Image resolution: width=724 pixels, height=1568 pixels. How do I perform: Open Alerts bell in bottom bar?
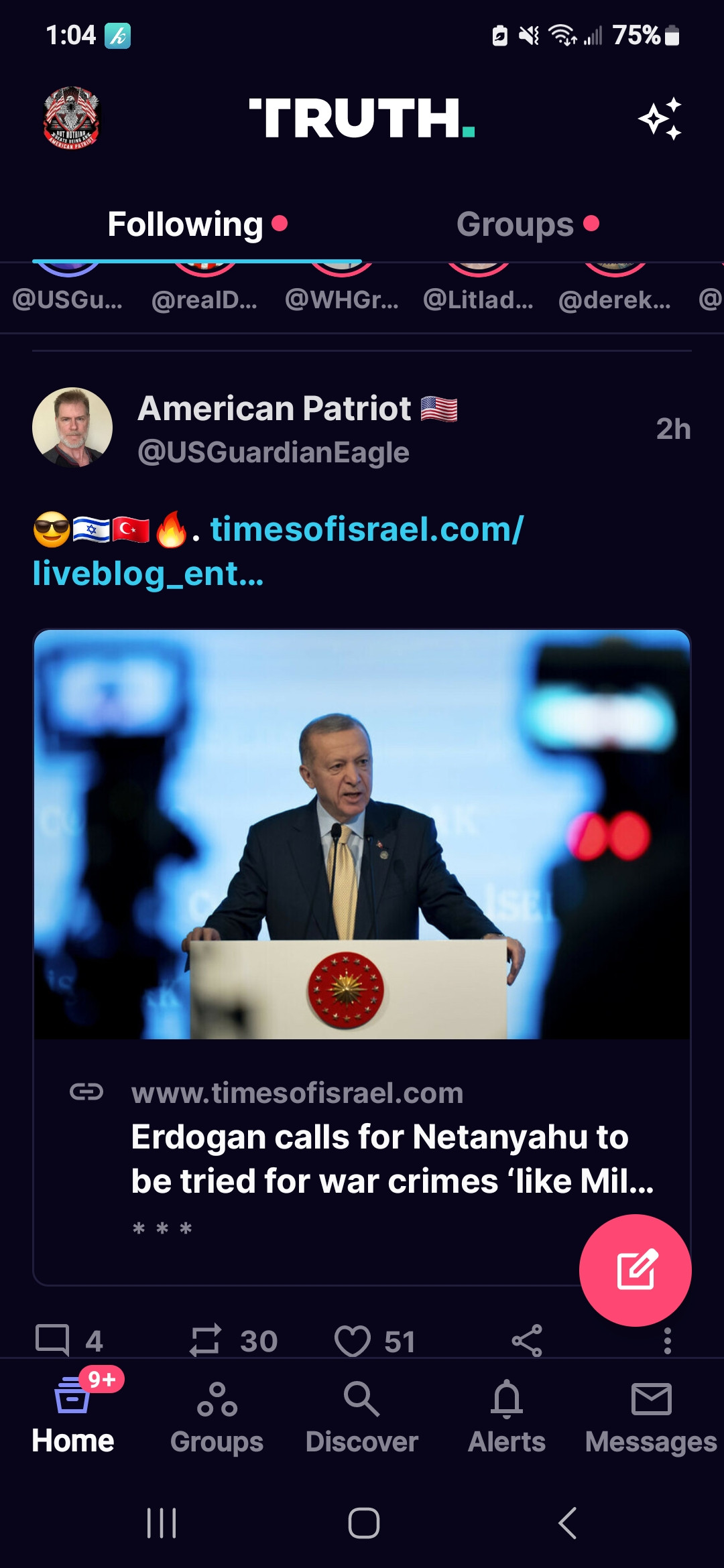pyautogui.click(x=507, y=1413)
